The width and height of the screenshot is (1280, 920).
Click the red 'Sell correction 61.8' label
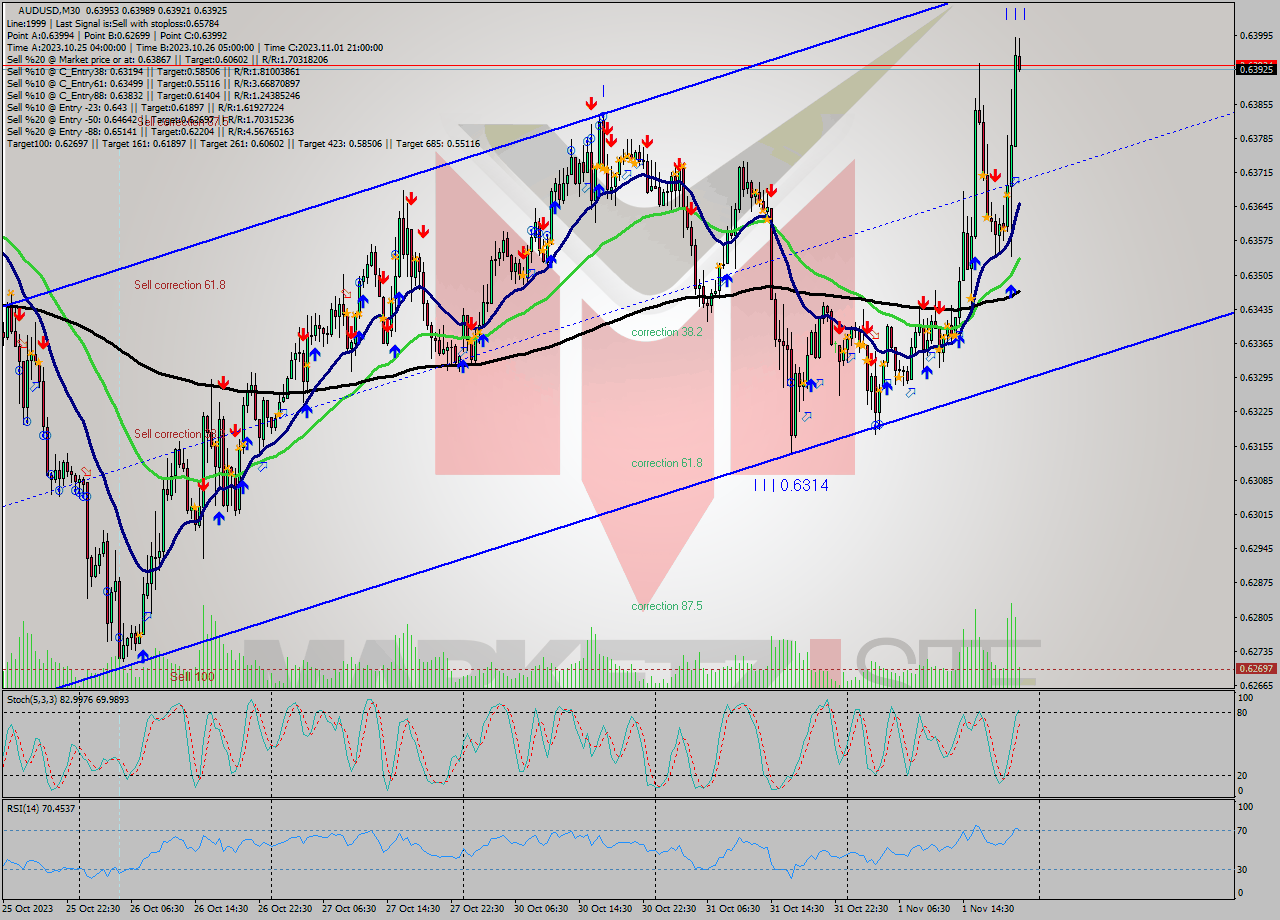[x=180, y=285]
